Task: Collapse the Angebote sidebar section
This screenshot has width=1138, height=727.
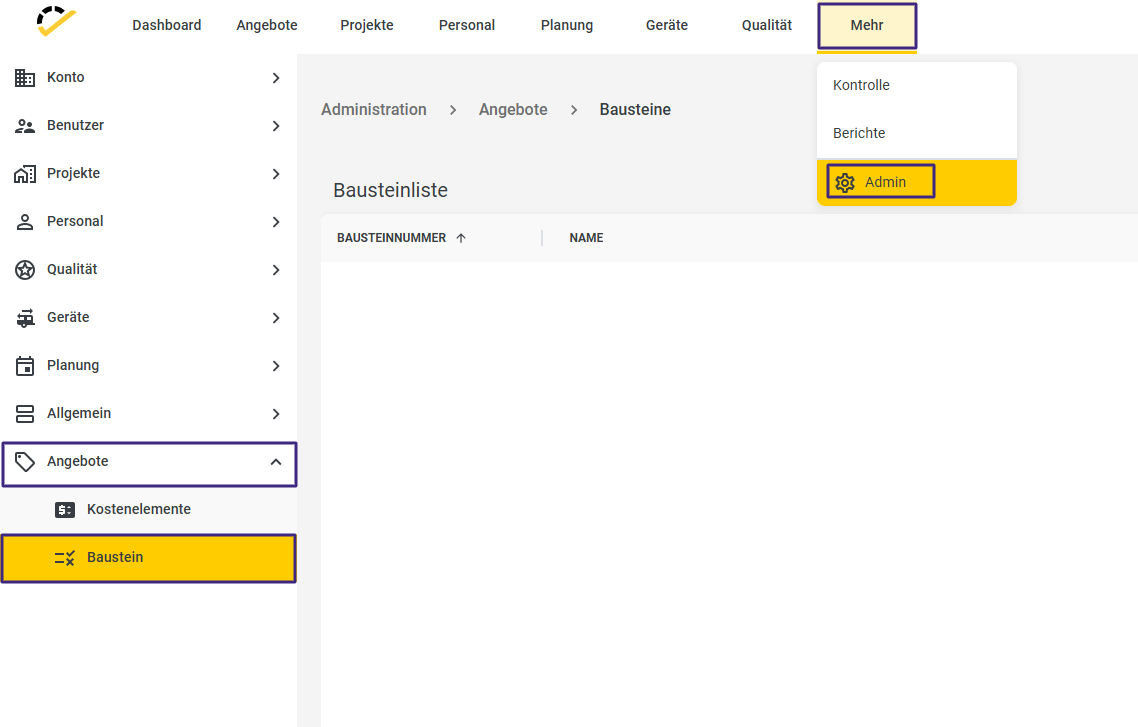Action: 276,462
